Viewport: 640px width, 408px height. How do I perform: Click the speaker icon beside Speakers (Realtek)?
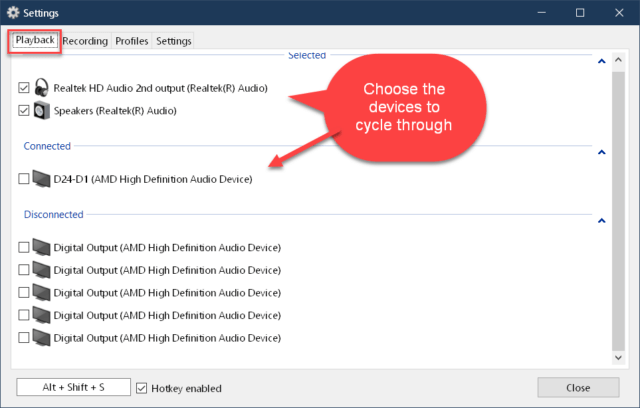pyautogui.click(x=43, y=110)
